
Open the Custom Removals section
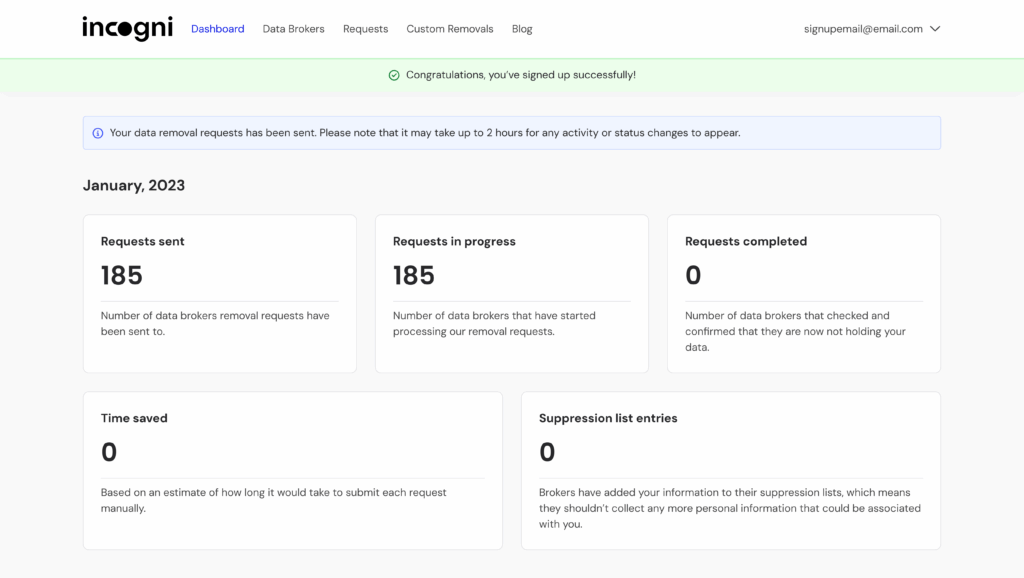pyautogui.click(x=449, y=29)
